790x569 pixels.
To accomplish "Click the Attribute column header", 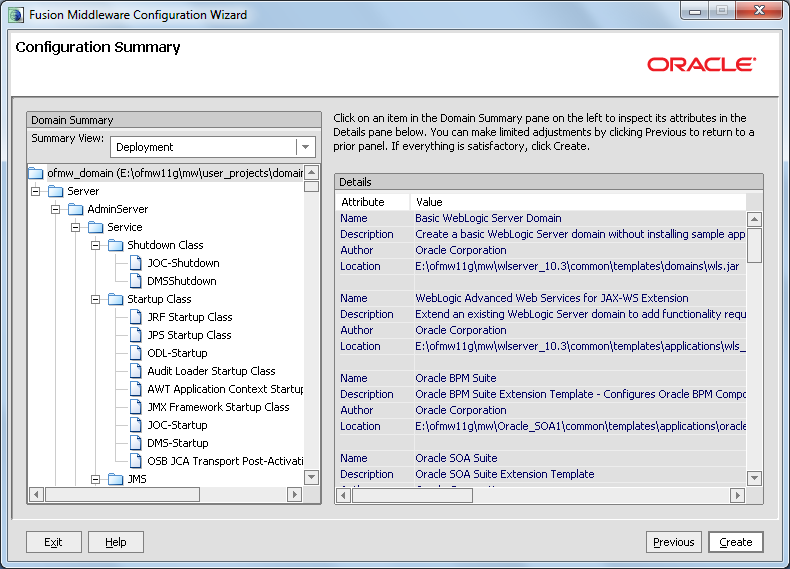I will click(x=373, y=202).
